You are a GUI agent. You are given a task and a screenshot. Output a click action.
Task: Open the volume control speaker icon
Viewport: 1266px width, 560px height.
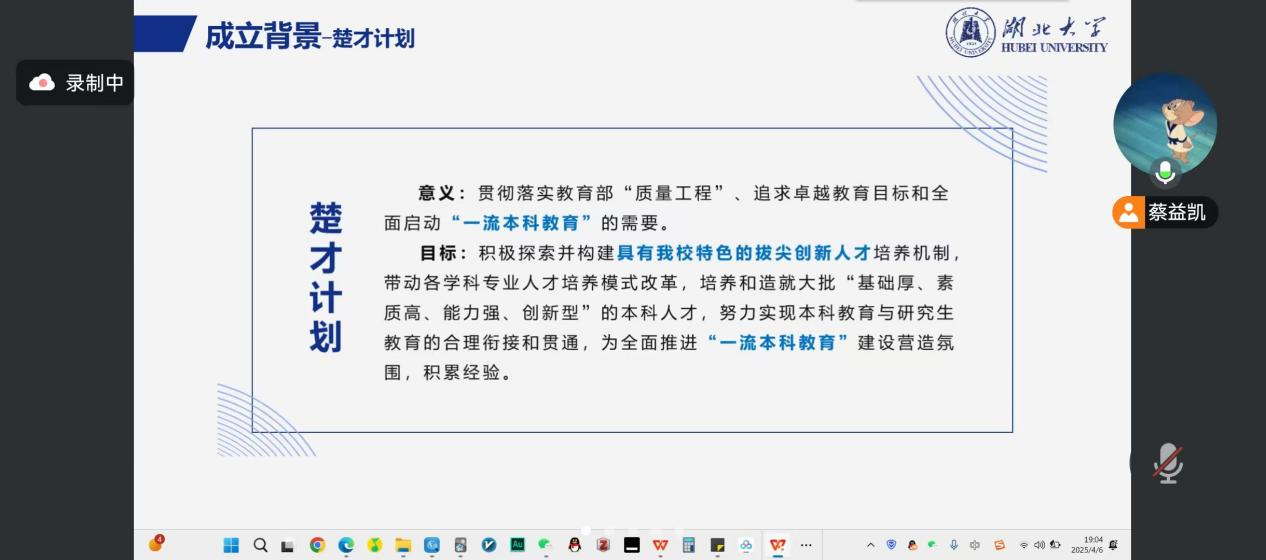click(1039, 545)
